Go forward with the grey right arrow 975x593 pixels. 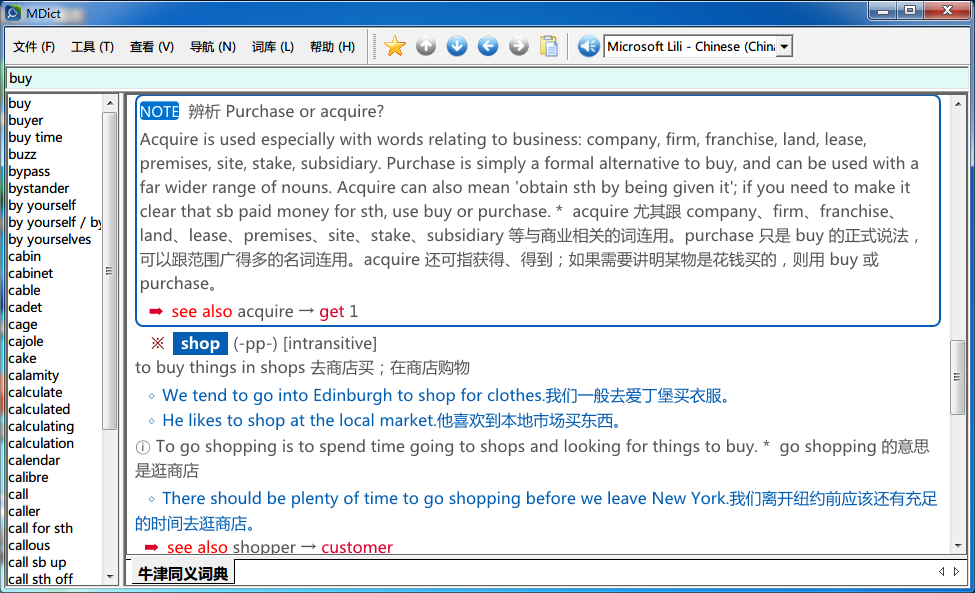click(519, 46)
